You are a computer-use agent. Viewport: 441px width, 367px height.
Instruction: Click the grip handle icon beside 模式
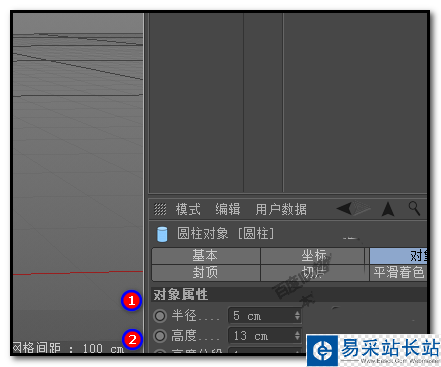[160, 210]
